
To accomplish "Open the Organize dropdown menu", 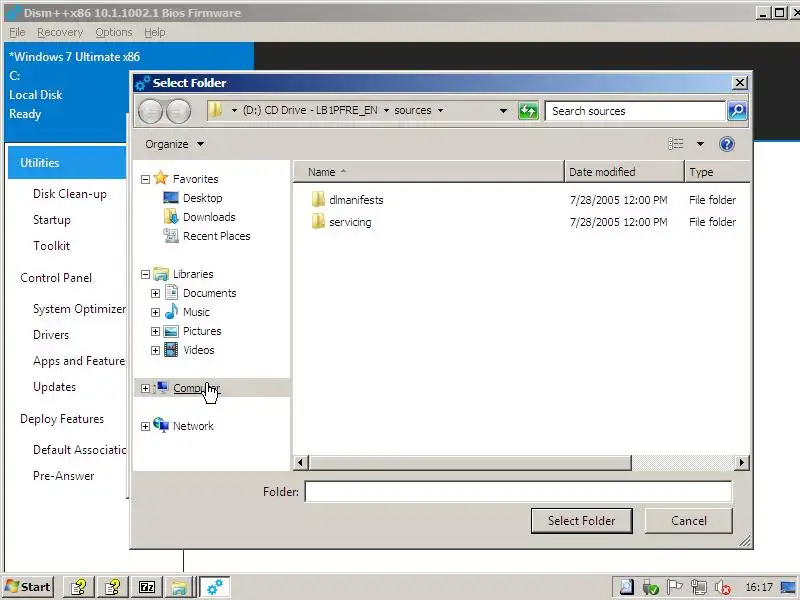I will (x=174, y=144).
